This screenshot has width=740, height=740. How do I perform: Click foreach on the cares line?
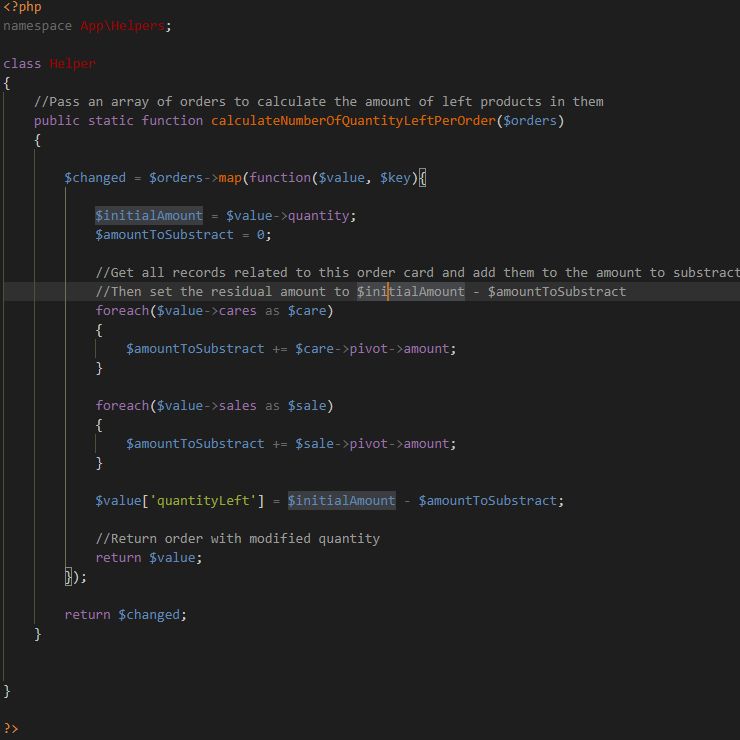(x=122, y=311)
